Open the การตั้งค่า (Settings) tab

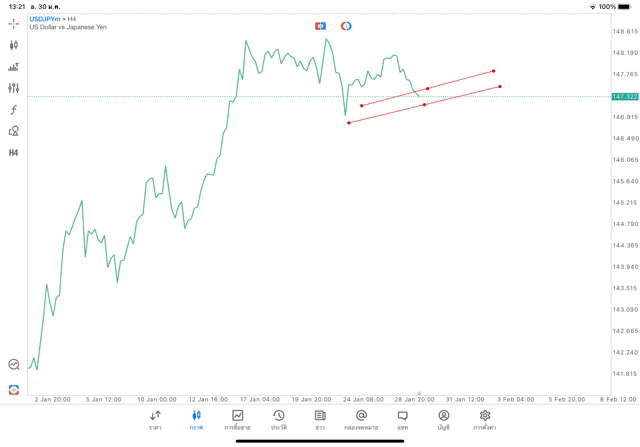click(x=485, y=419)
